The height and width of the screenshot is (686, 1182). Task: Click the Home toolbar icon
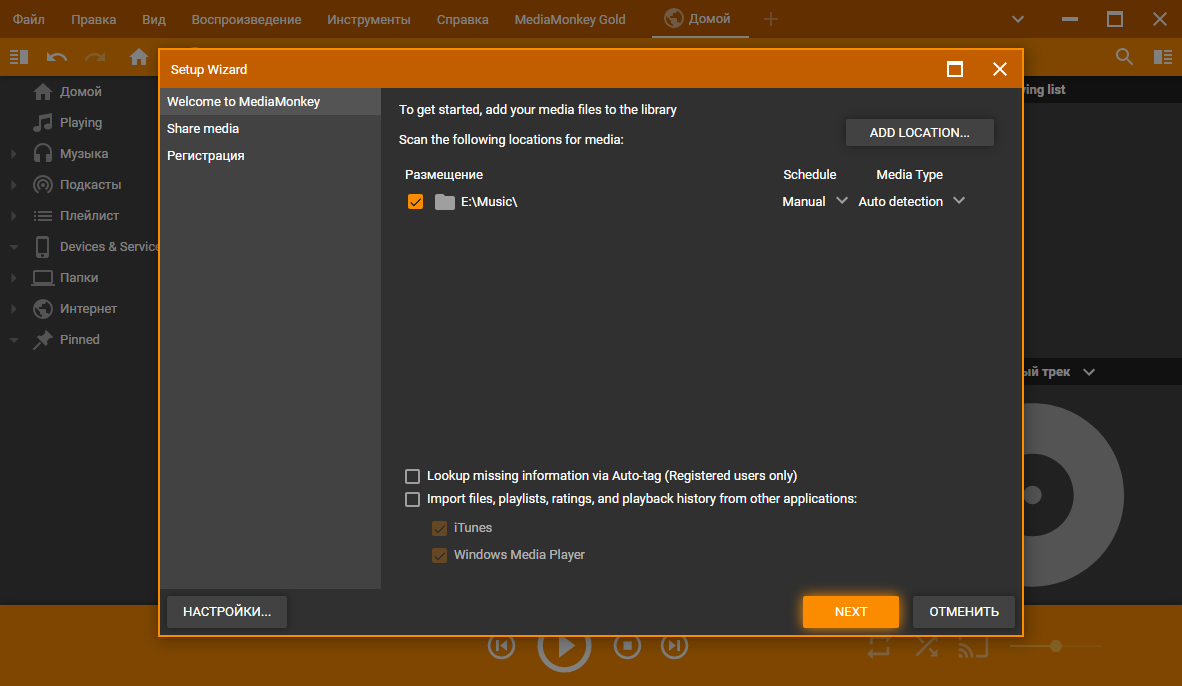(139, 57)
